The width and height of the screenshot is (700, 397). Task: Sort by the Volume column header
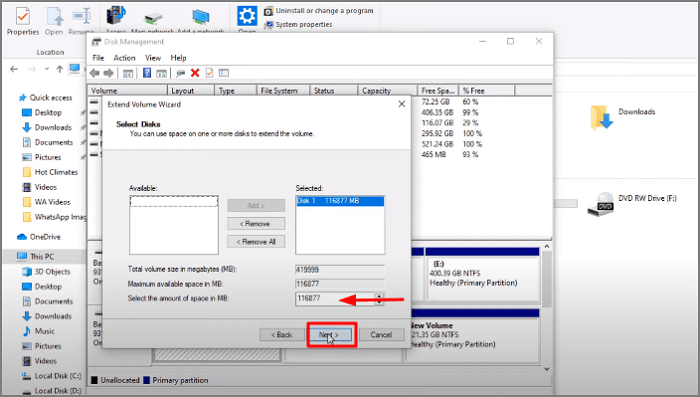click(127, 91)
